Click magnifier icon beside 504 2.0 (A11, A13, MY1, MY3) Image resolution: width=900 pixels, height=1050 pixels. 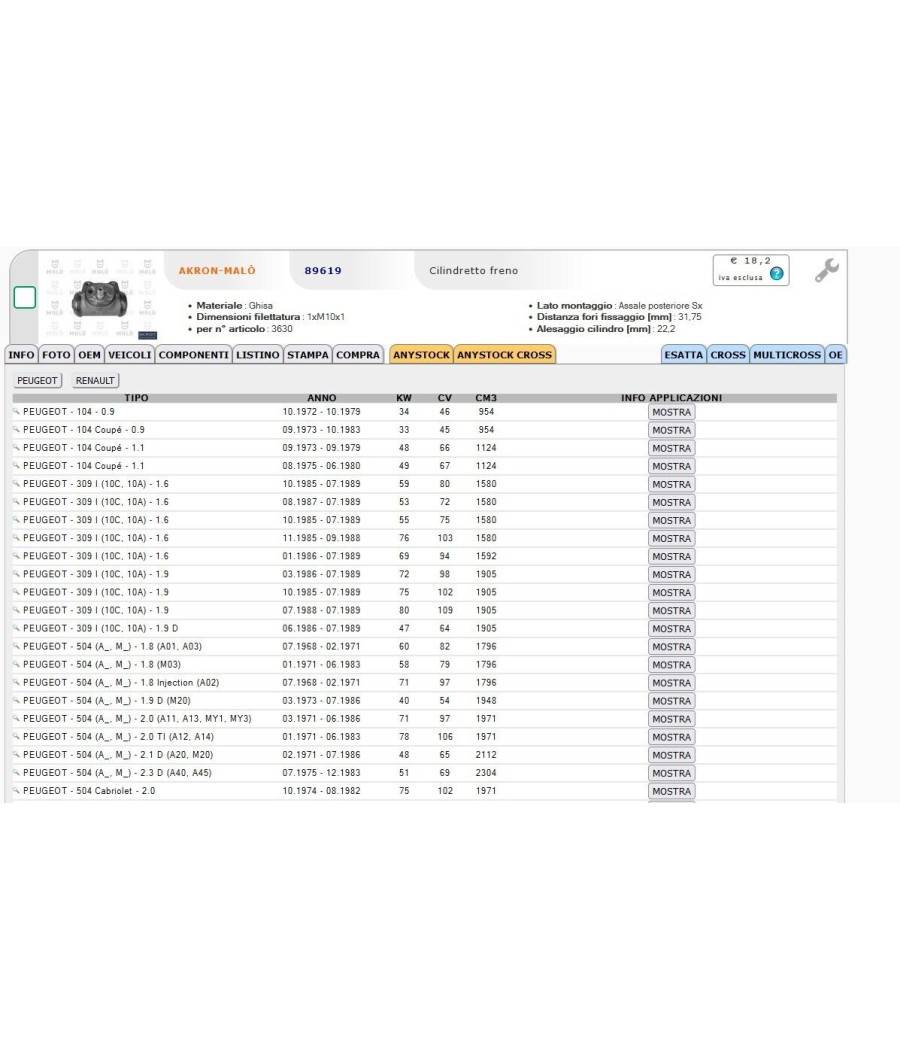click(17, 719)
